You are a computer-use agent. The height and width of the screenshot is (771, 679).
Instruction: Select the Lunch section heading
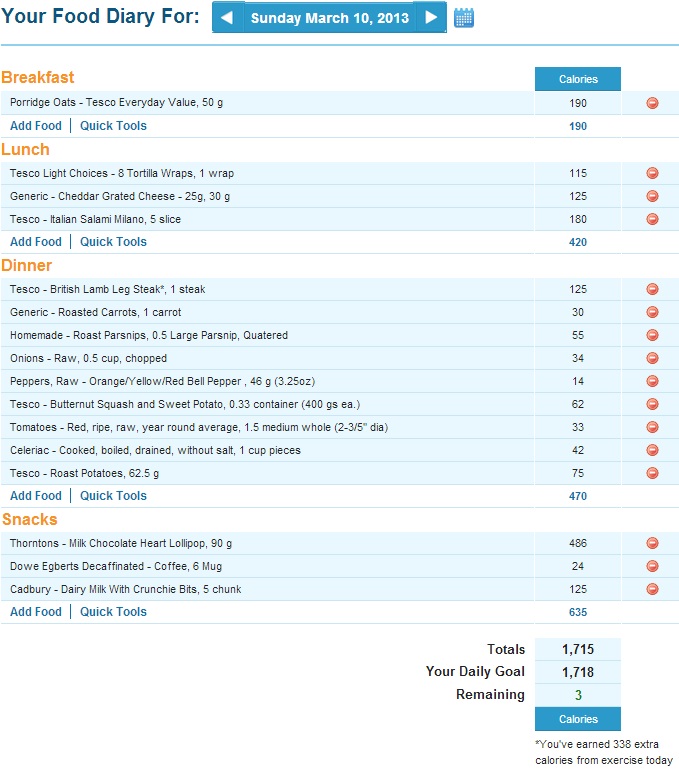(25, 149)
